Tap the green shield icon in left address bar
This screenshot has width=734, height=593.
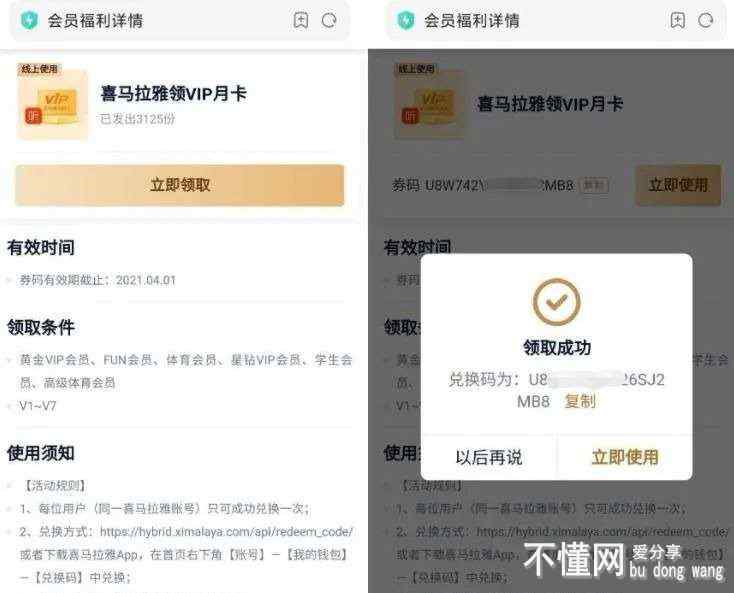29,21
